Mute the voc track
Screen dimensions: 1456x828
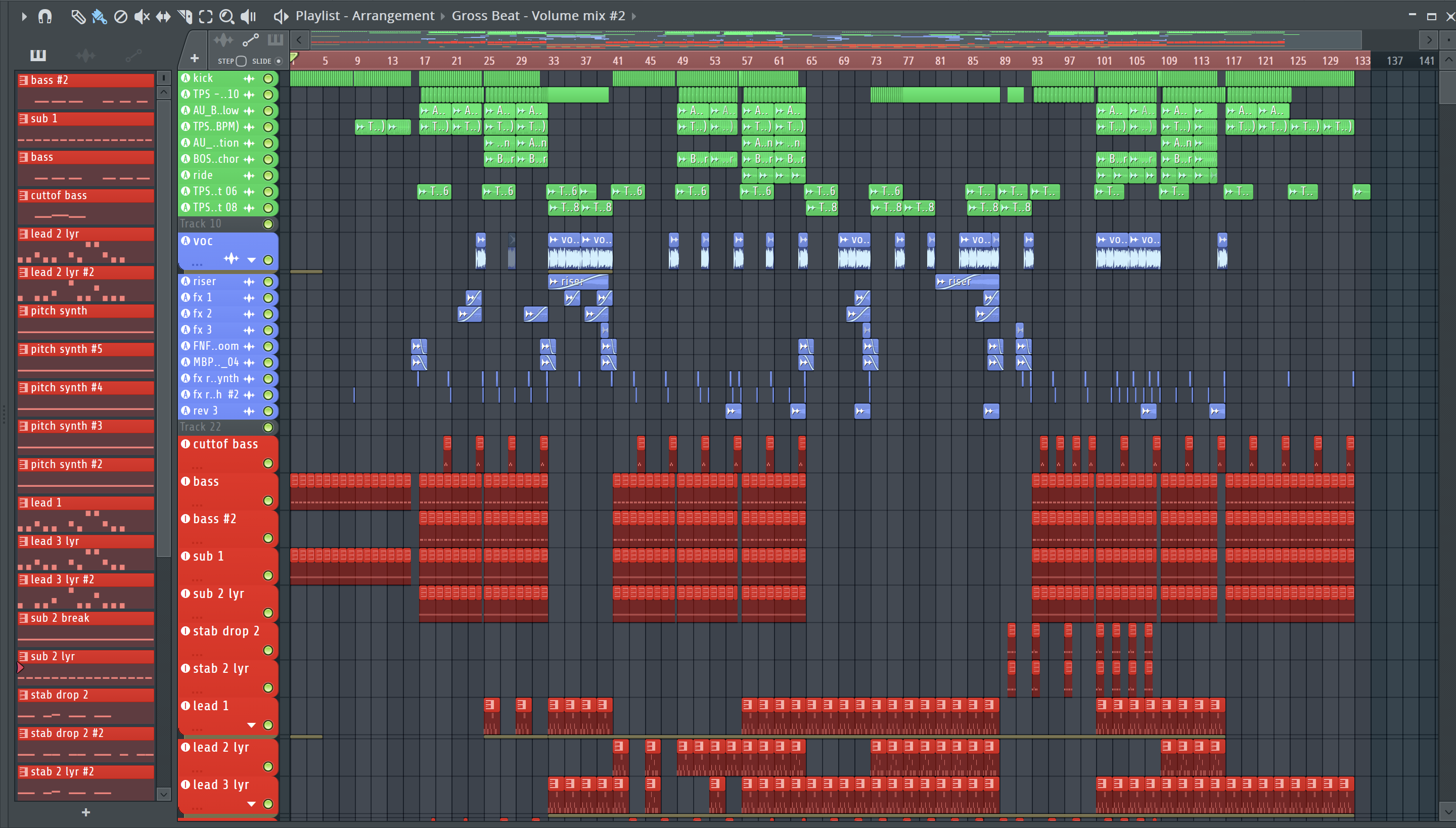point(268,260)
